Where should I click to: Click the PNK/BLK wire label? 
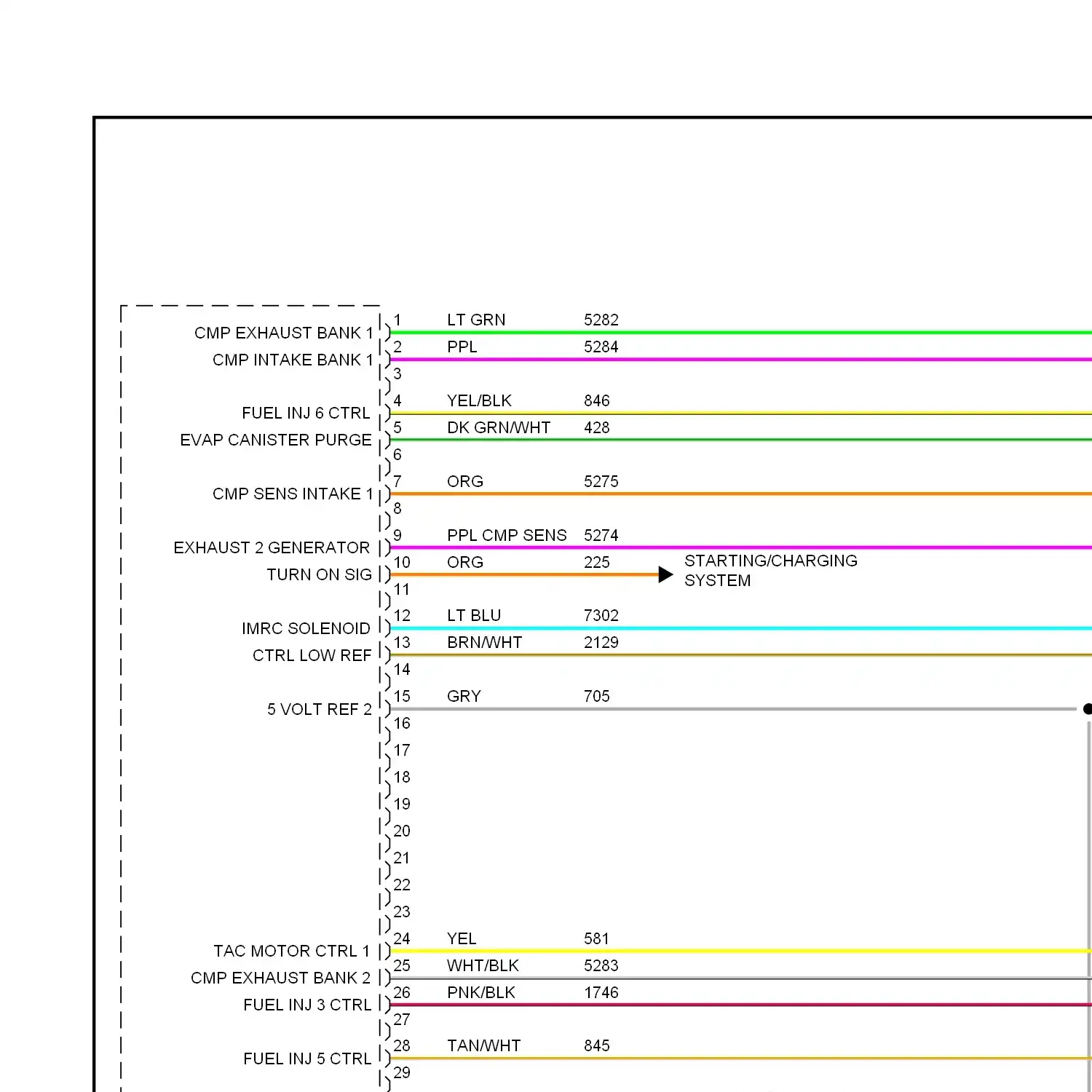pyautogui.click(x=481, y=992)
